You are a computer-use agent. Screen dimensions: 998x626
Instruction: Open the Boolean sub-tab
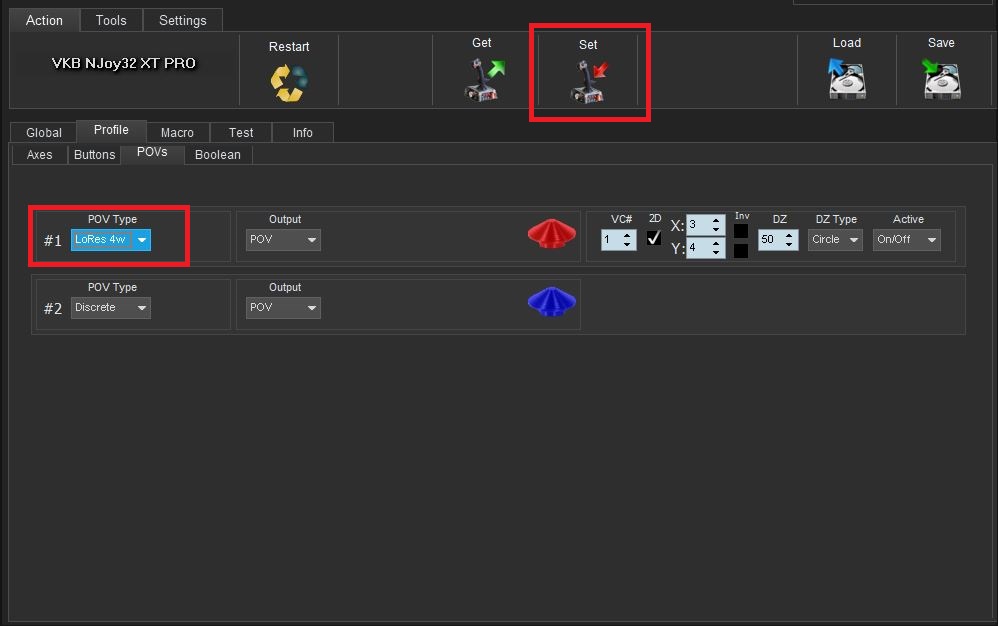[x=218, y=155]
